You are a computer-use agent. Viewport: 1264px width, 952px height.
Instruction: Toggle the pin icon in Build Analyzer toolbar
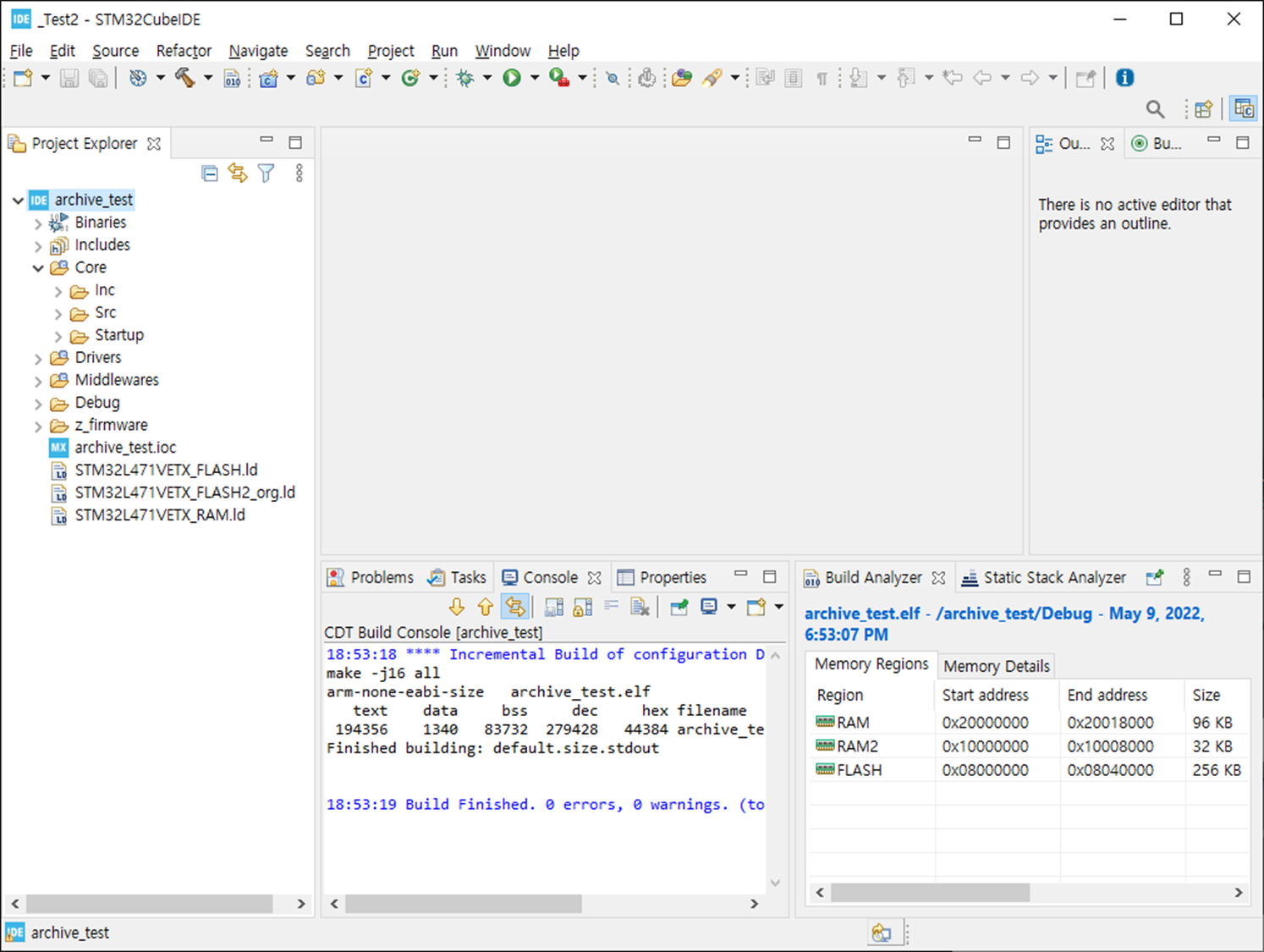point(1155,577)
